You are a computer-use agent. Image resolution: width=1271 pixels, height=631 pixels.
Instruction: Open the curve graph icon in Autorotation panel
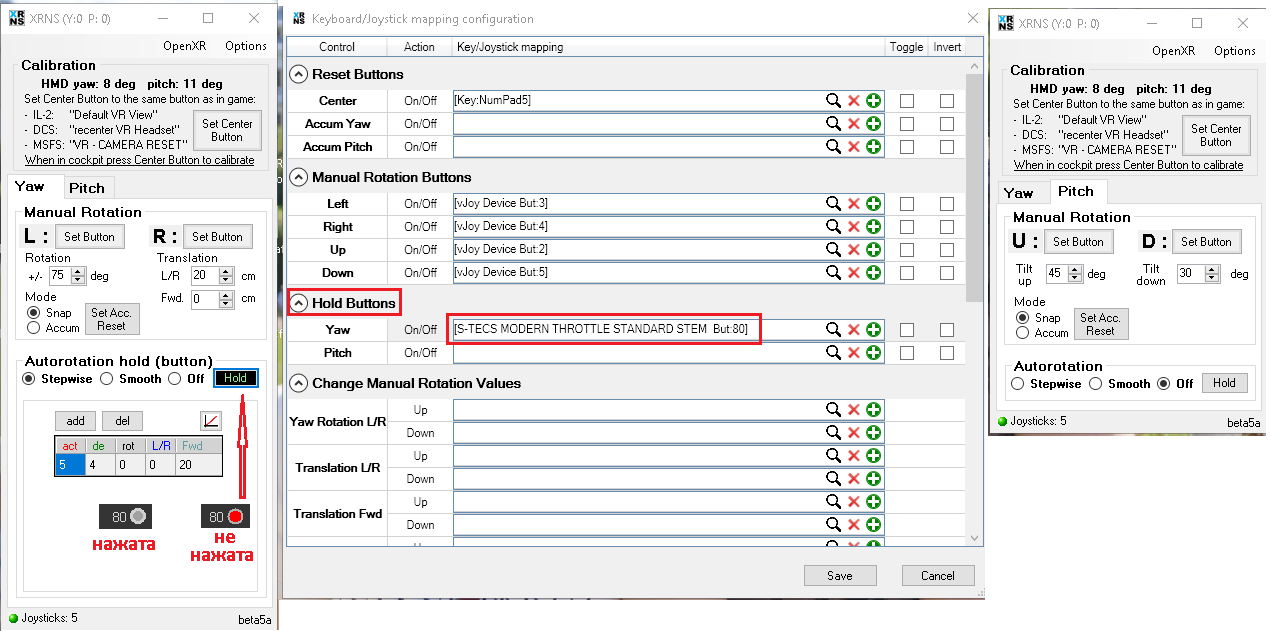[x=211, y=421]
